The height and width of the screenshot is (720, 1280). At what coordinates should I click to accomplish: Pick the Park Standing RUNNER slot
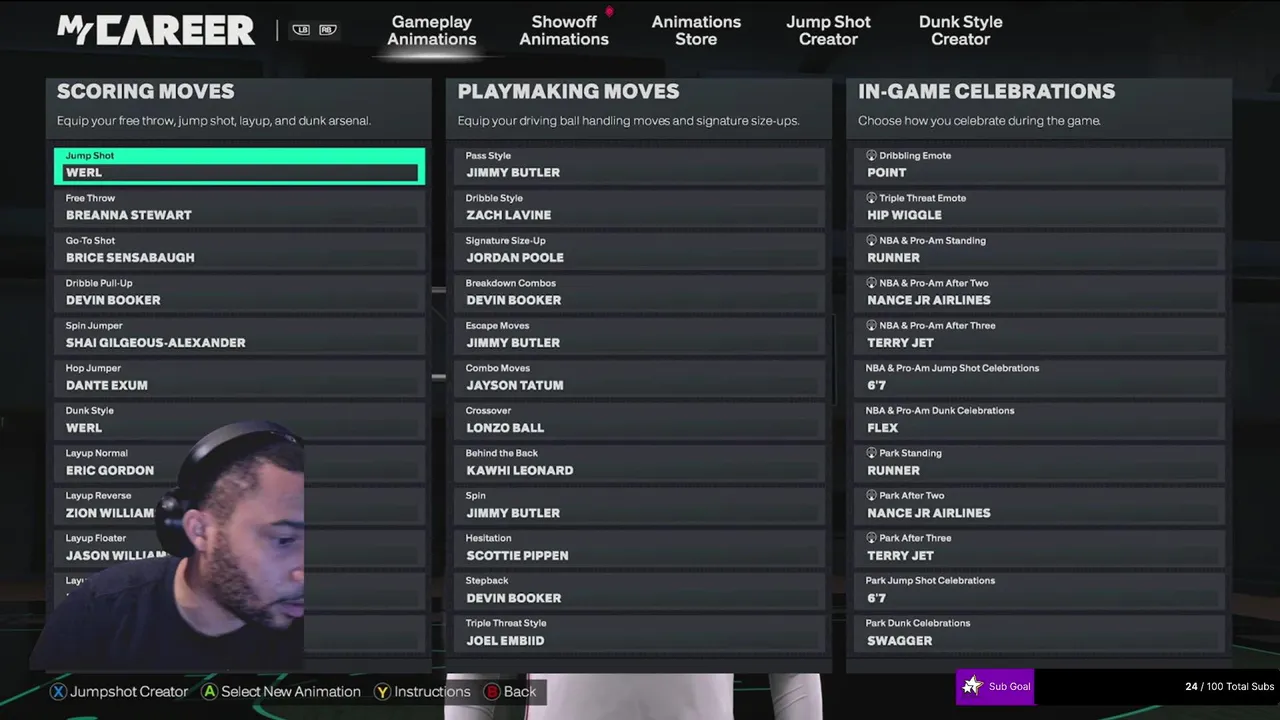(1040, 463)
